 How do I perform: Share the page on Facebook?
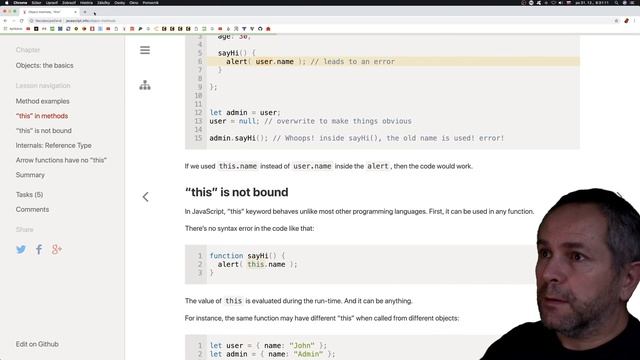(39, 249)
